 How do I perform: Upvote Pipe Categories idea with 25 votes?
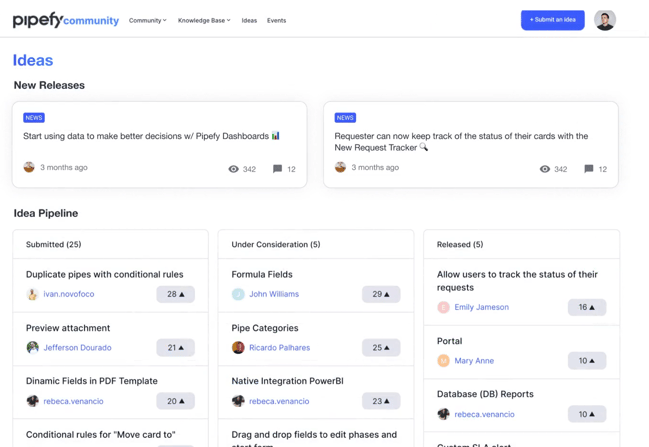[x=381, y=347]
